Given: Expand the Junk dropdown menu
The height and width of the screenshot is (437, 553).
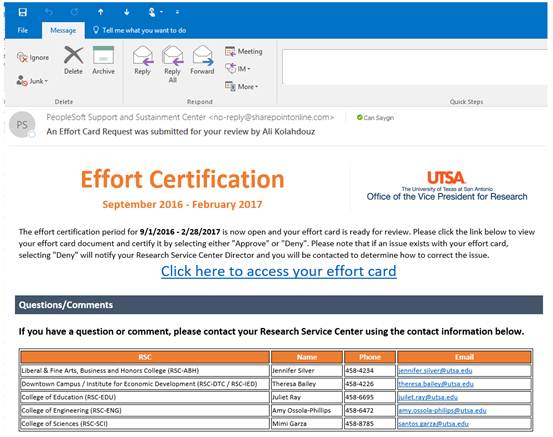Looking at the screenshot, I should [32, 81].
